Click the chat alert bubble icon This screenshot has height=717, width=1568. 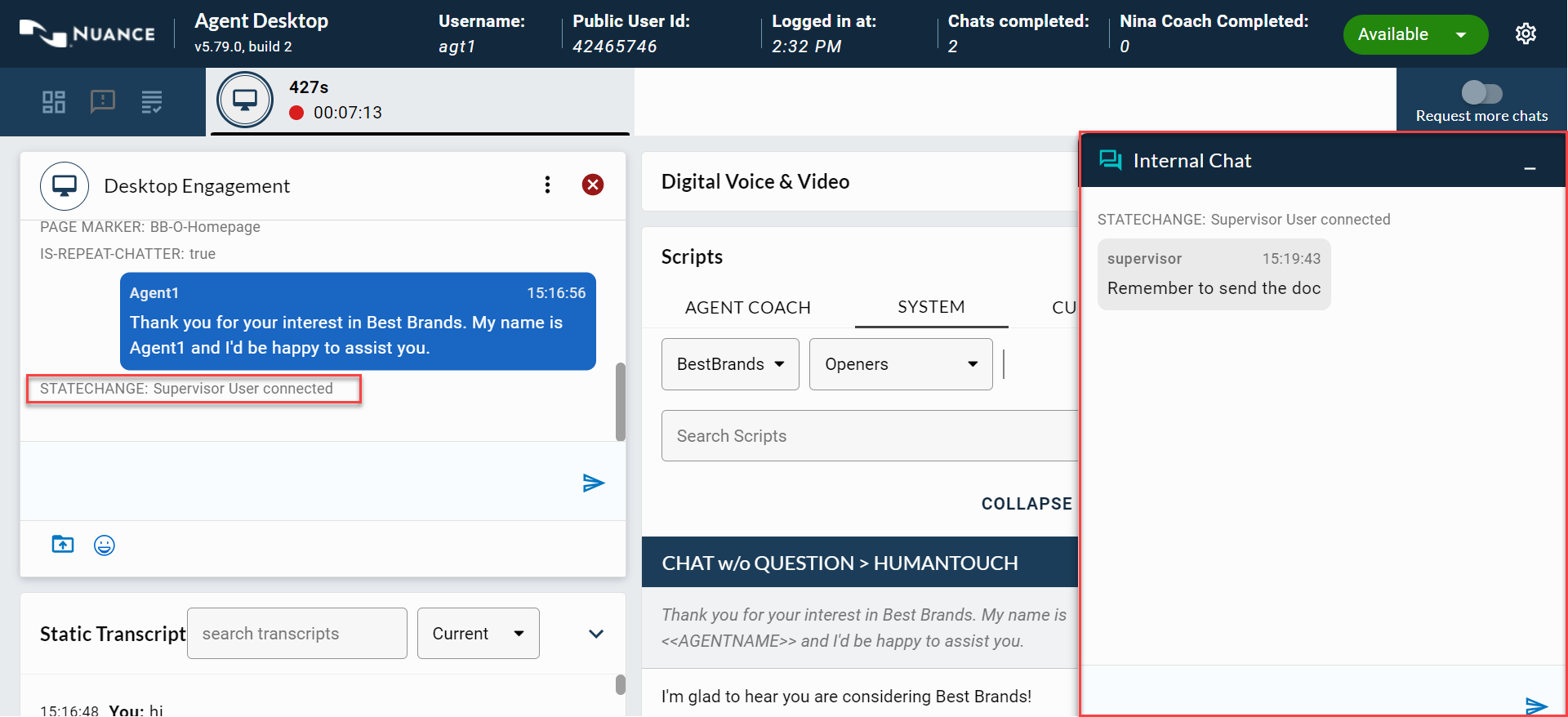[103, 102]
